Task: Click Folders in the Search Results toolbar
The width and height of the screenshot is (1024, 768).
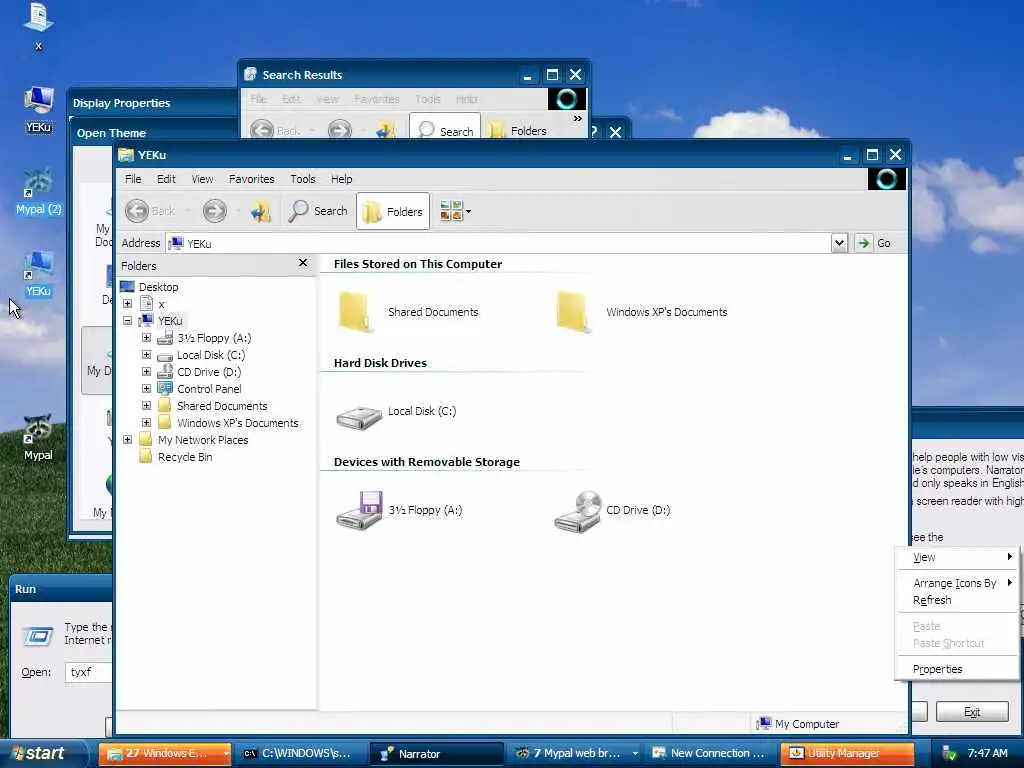Action: pyautogui.click(x=517, y=131)
